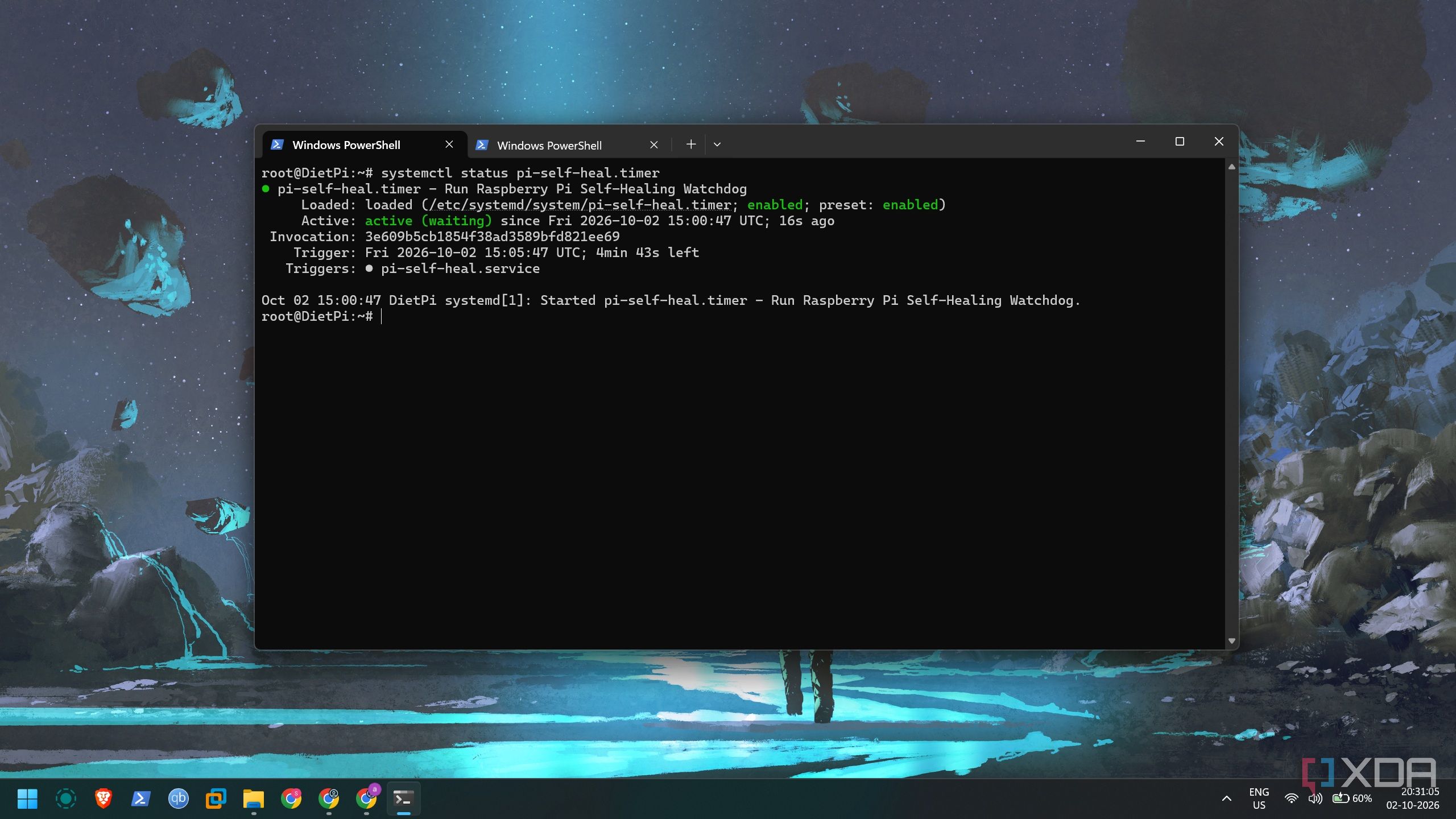This screenshot has height=819, width=1456.
Task: Click the 'preset: enabled' text
Action: point(879,205)
